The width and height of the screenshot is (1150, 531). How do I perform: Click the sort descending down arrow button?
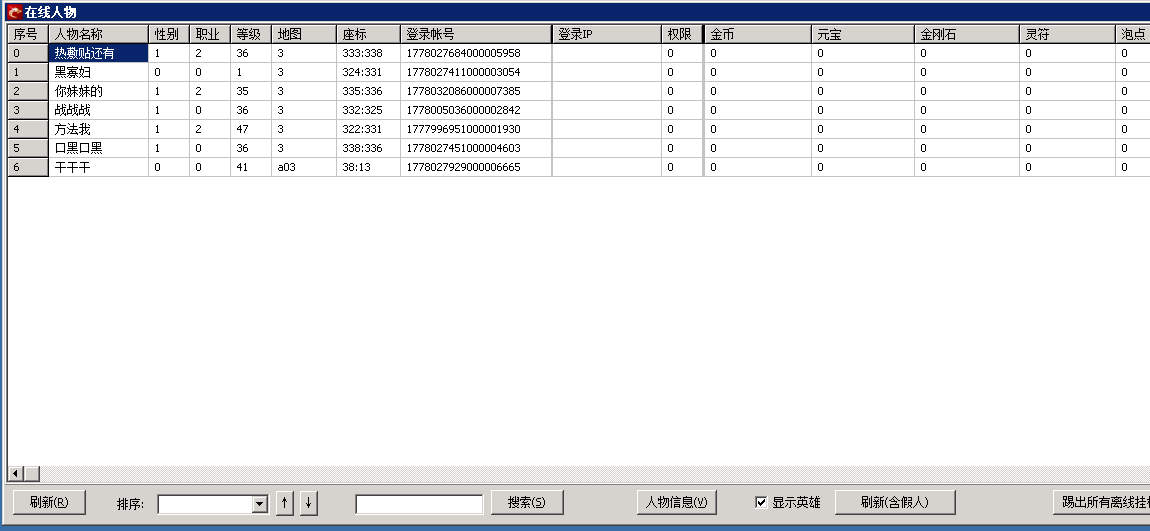(309, 503)
